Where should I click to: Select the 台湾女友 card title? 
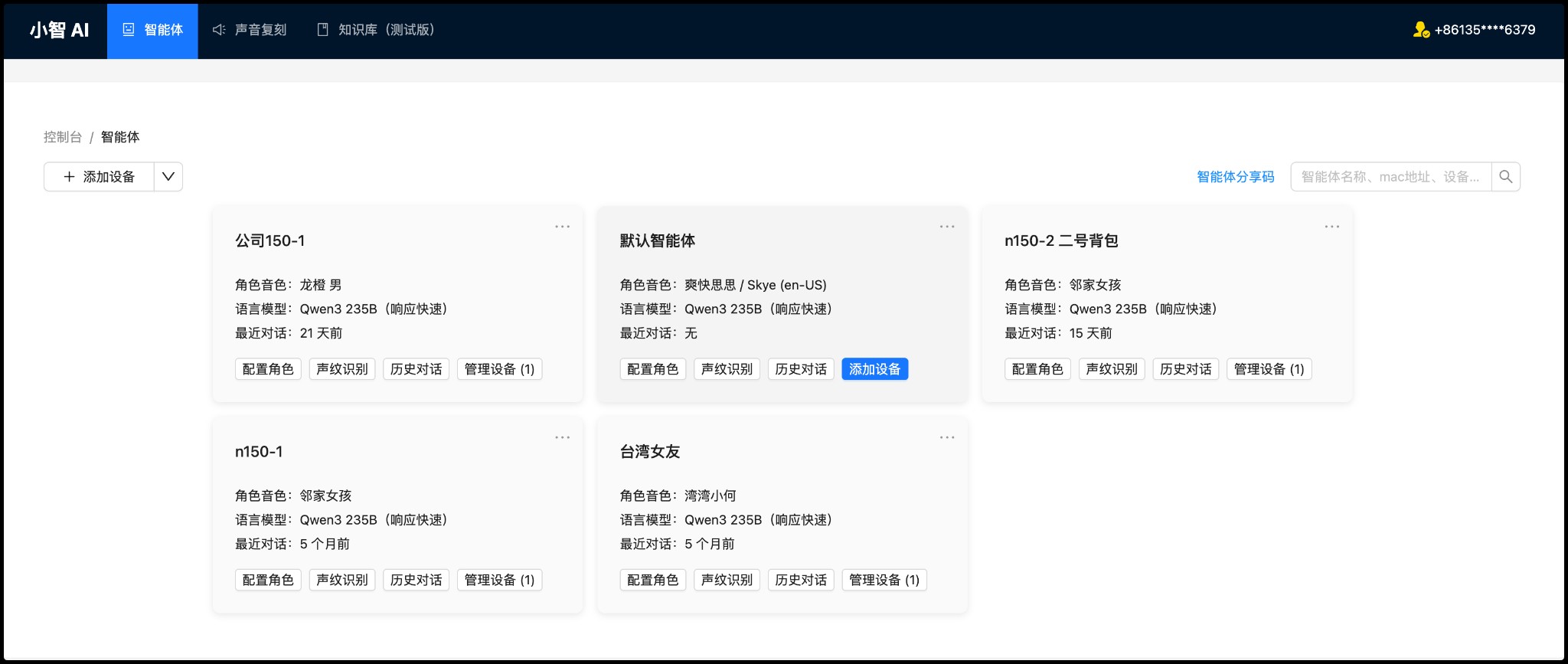coord(650,452)
